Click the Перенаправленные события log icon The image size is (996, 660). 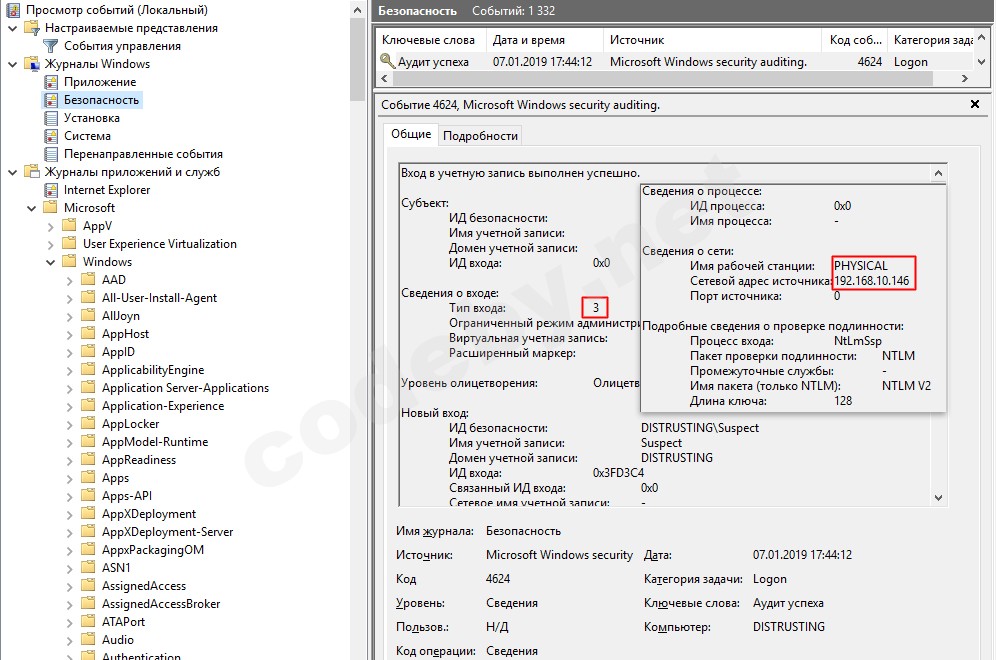click(x=51, y=154)
